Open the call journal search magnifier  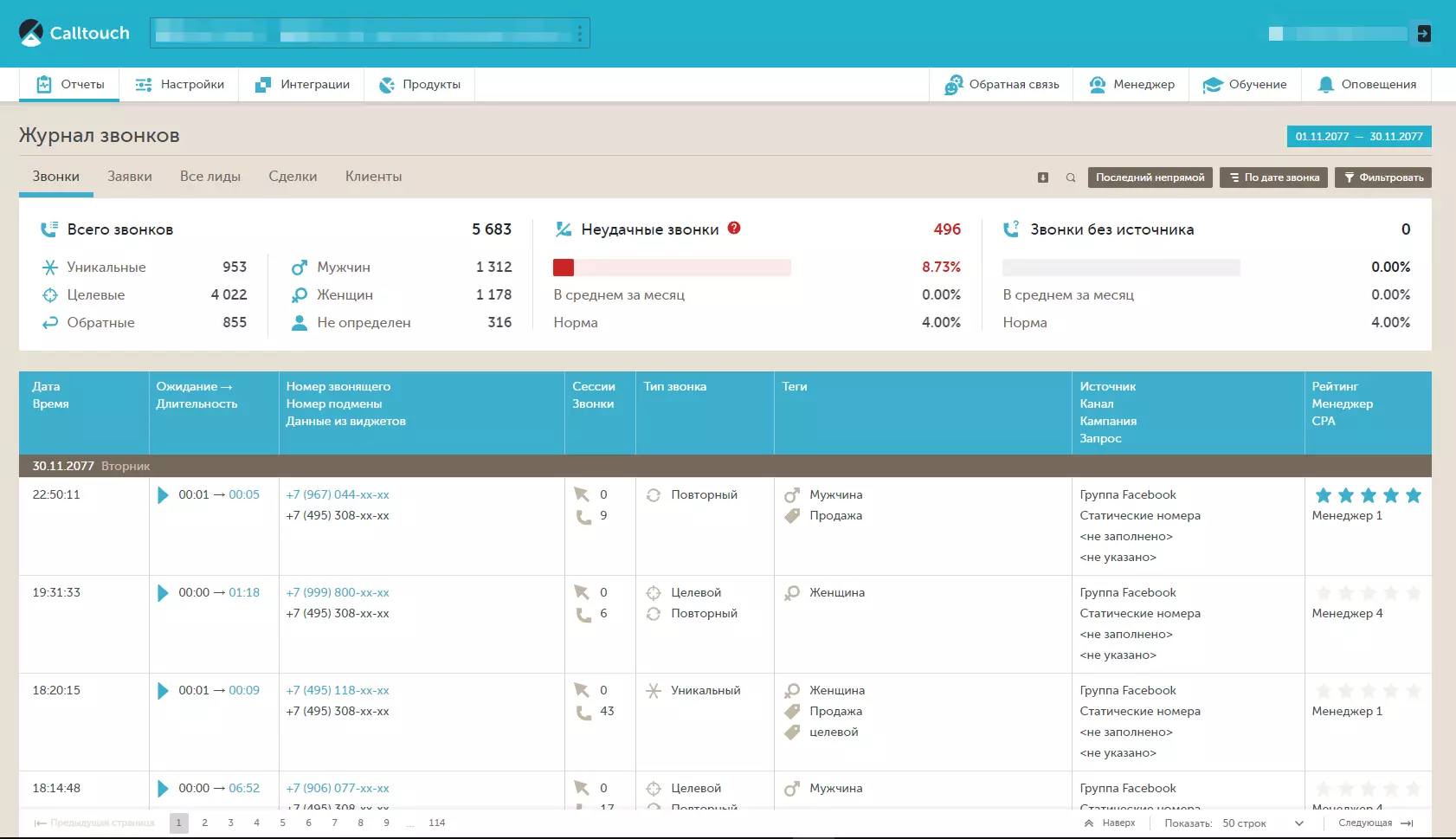[x=1071, y=177]
